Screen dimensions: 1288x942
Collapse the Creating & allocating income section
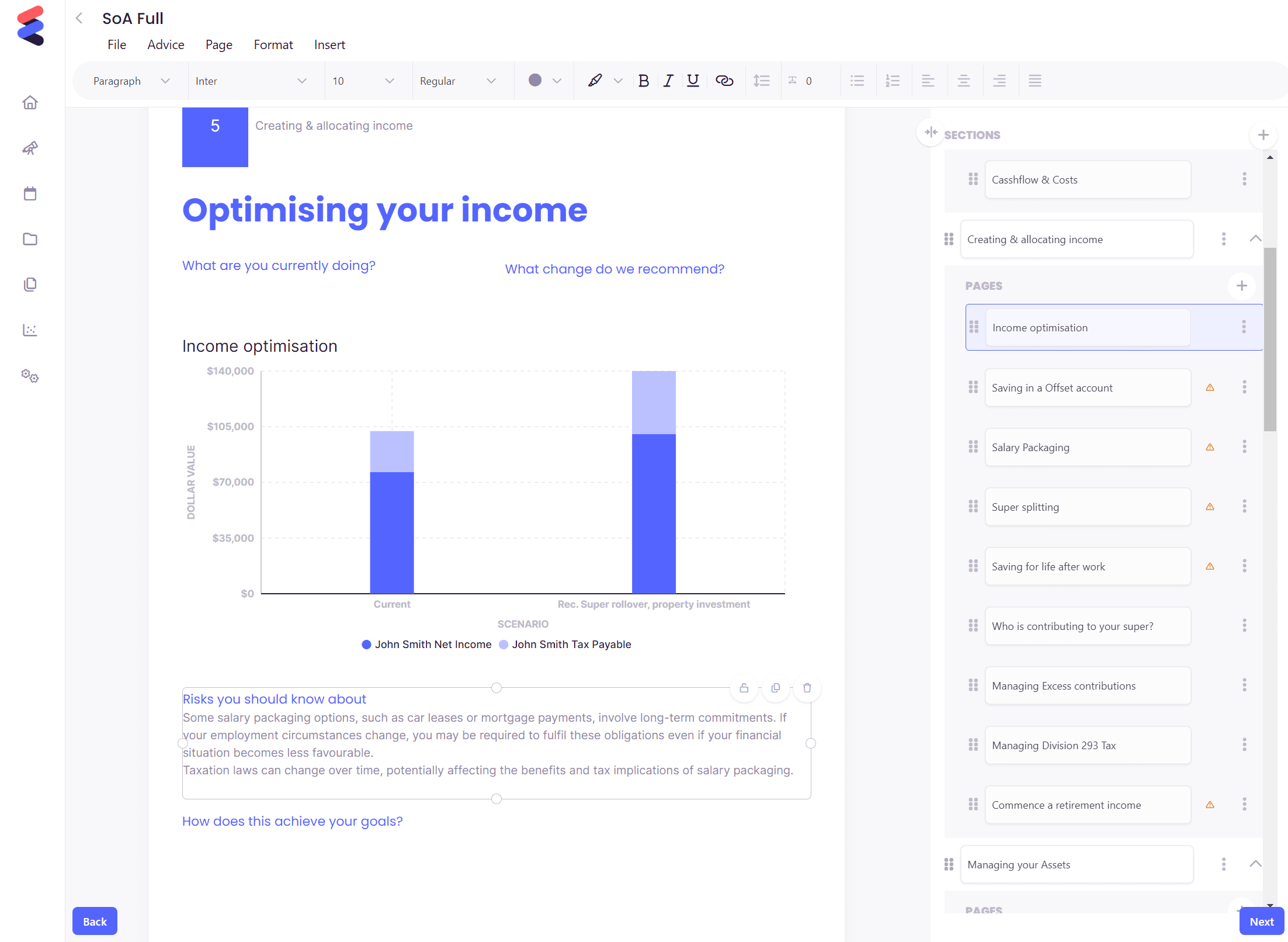[x=1255, y=238]
